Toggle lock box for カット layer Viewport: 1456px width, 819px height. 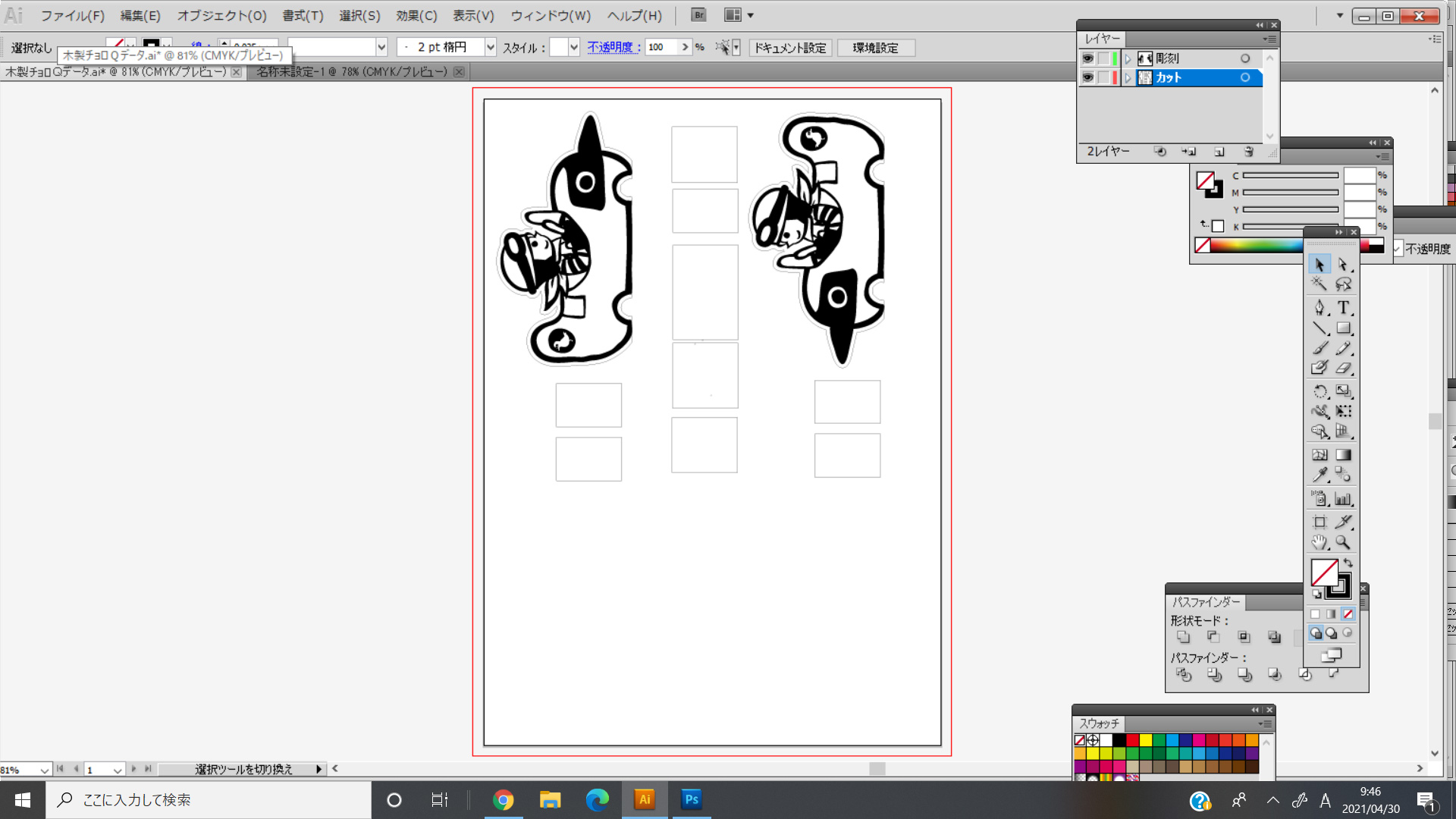point(1103,77)
